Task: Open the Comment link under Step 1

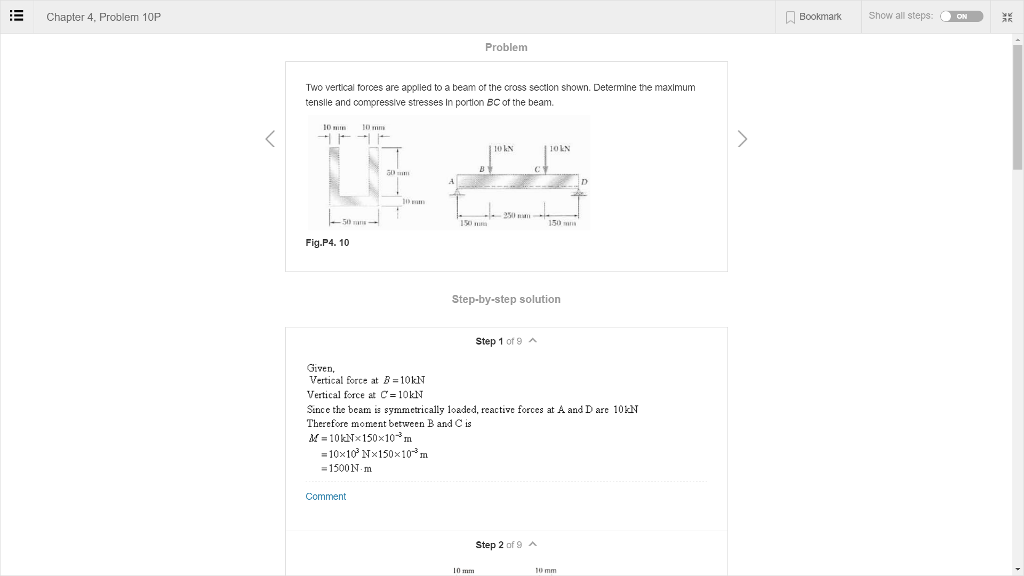Action: point(325,496)
